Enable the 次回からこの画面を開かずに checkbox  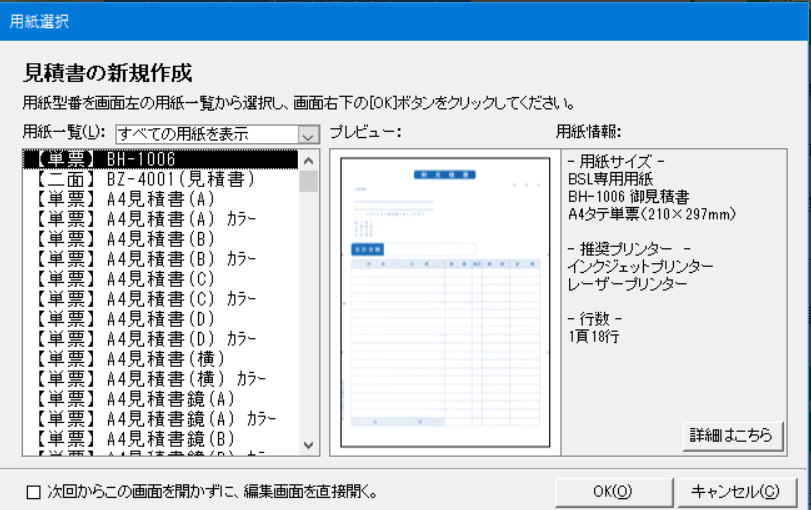pos(34,491)
